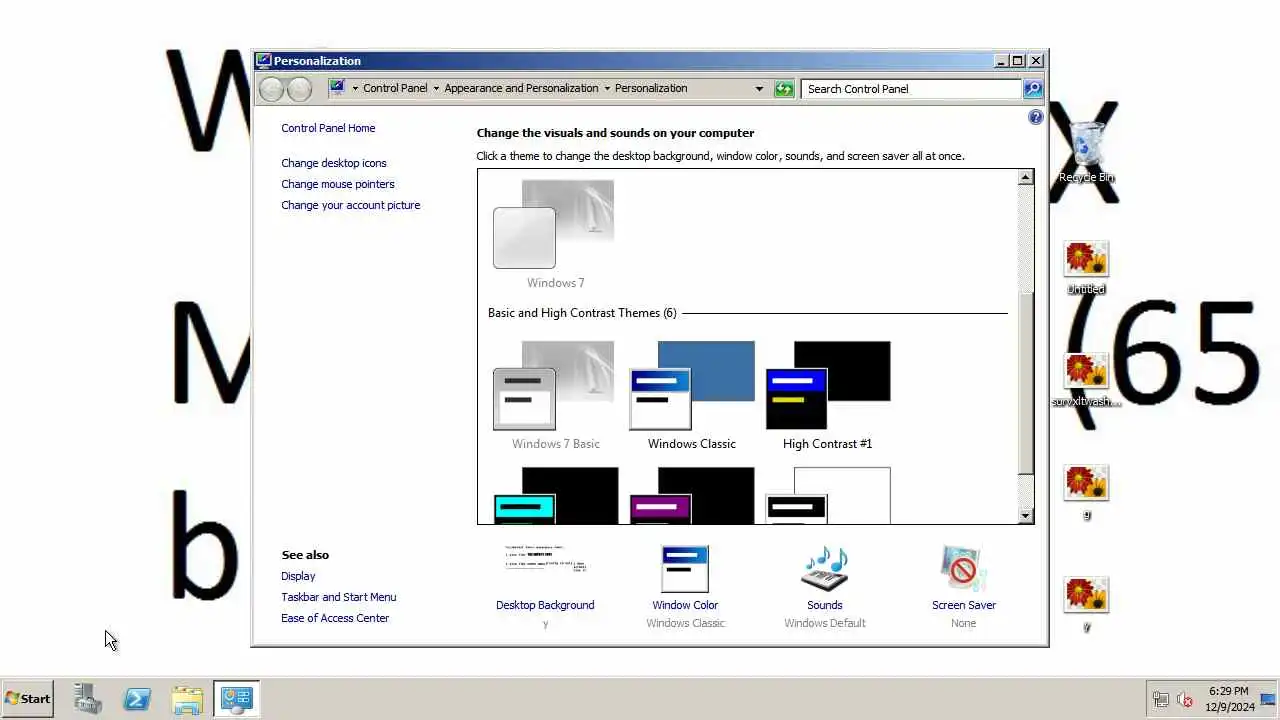Click the Personalization breadcrumb
The height and width of the screenshot is (720, 1280).
[651, 88]
